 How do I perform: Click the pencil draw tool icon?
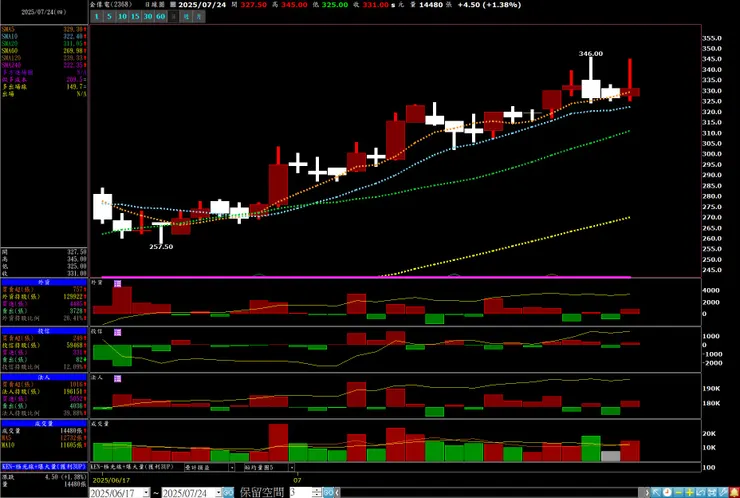click(x=723, y=492)
